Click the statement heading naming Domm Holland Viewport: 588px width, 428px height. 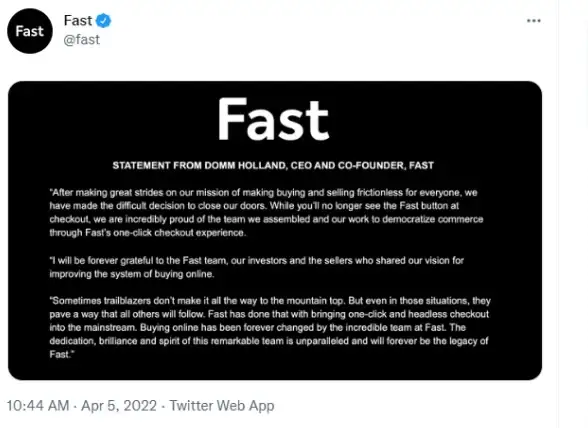tap(273, 165)
